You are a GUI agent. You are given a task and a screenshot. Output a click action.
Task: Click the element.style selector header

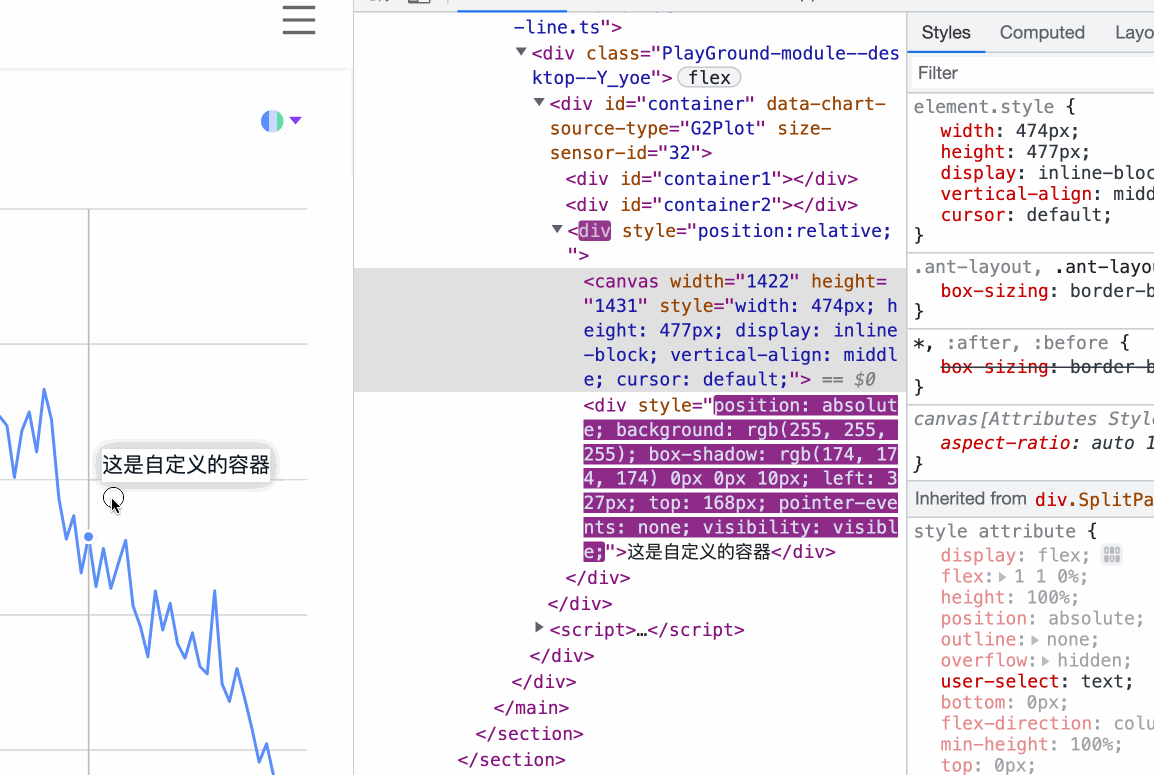click(983, 107)
